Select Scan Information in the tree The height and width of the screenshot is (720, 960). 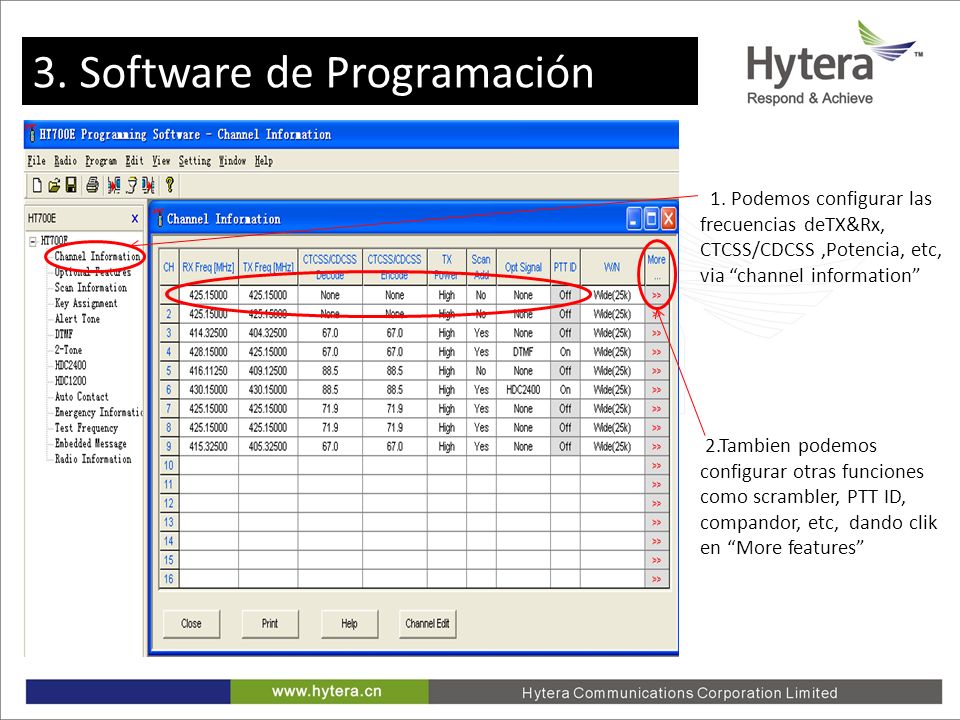91,288
